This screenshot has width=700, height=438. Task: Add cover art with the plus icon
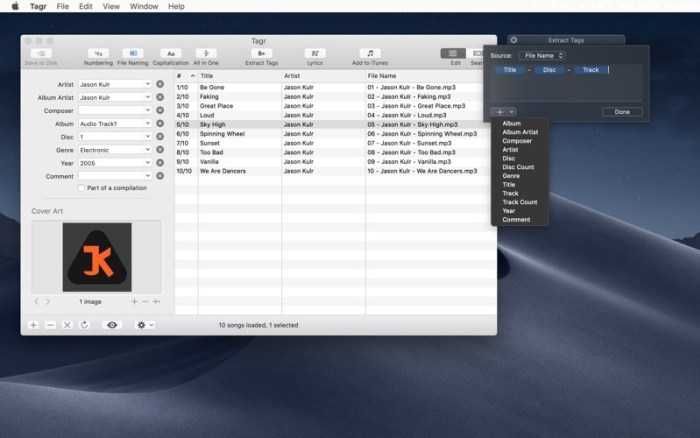pyautogui.click(x=134, y=301)
